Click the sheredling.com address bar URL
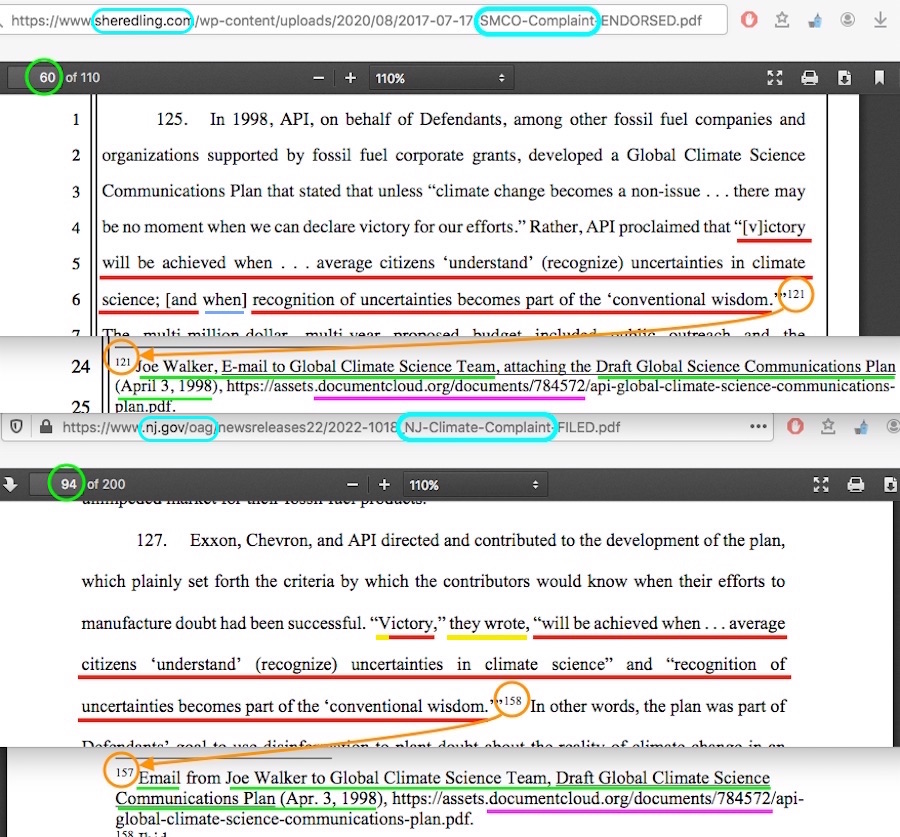This screenshot has width=900, height=837. point(250,20)
